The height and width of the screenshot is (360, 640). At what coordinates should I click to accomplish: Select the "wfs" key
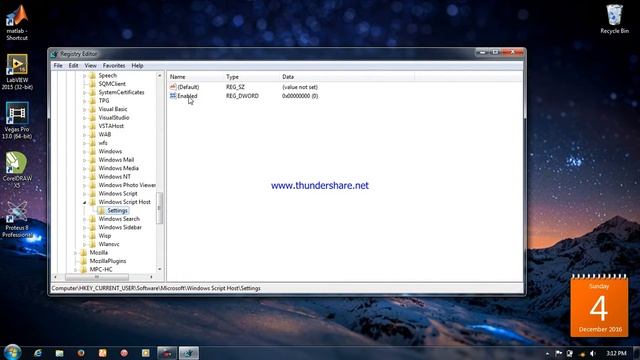[x=103, y=143]
